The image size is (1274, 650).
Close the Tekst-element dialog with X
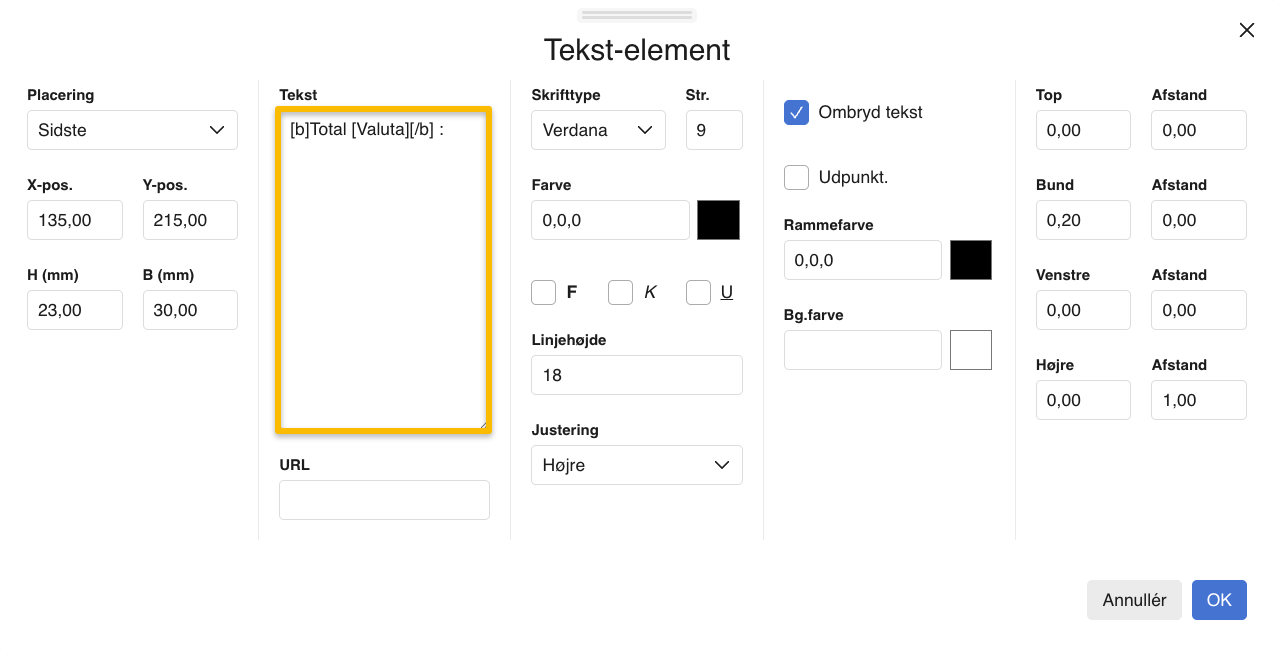coord(1246,30)
